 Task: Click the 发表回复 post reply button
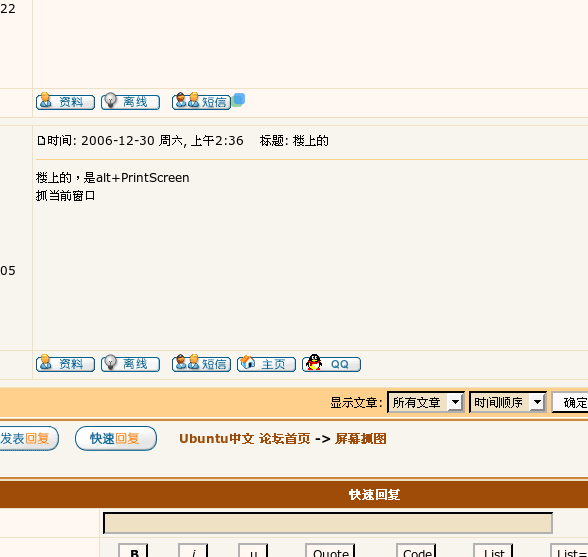pyautogui.click(x=29, y=438)
